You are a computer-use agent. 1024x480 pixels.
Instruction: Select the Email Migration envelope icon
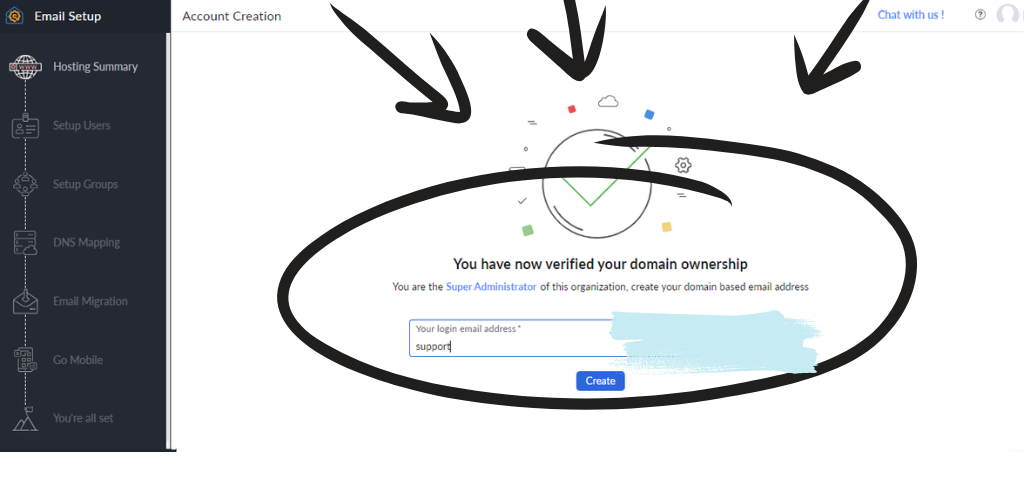coord(25,301)
